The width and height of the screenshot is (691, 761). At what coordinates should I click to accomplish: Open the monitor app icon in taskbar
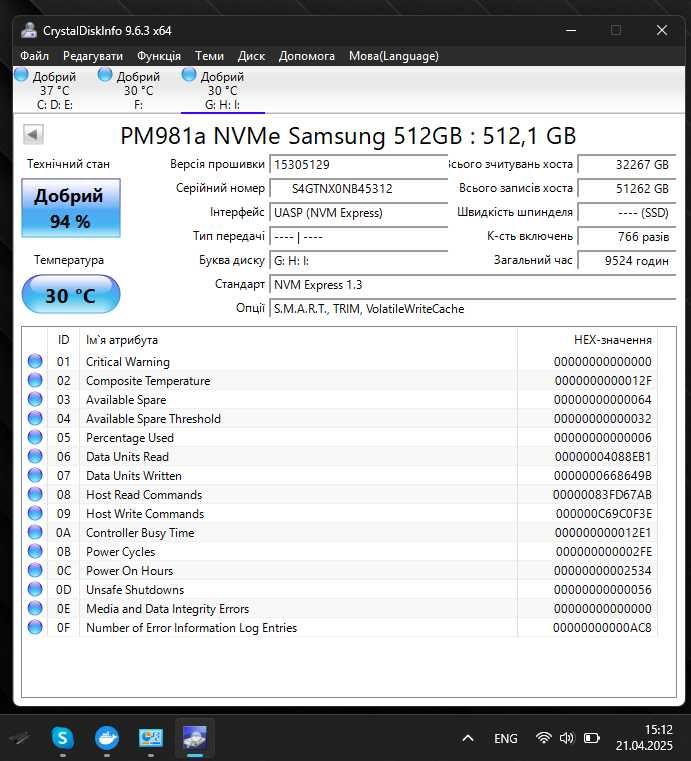[151, 738]
